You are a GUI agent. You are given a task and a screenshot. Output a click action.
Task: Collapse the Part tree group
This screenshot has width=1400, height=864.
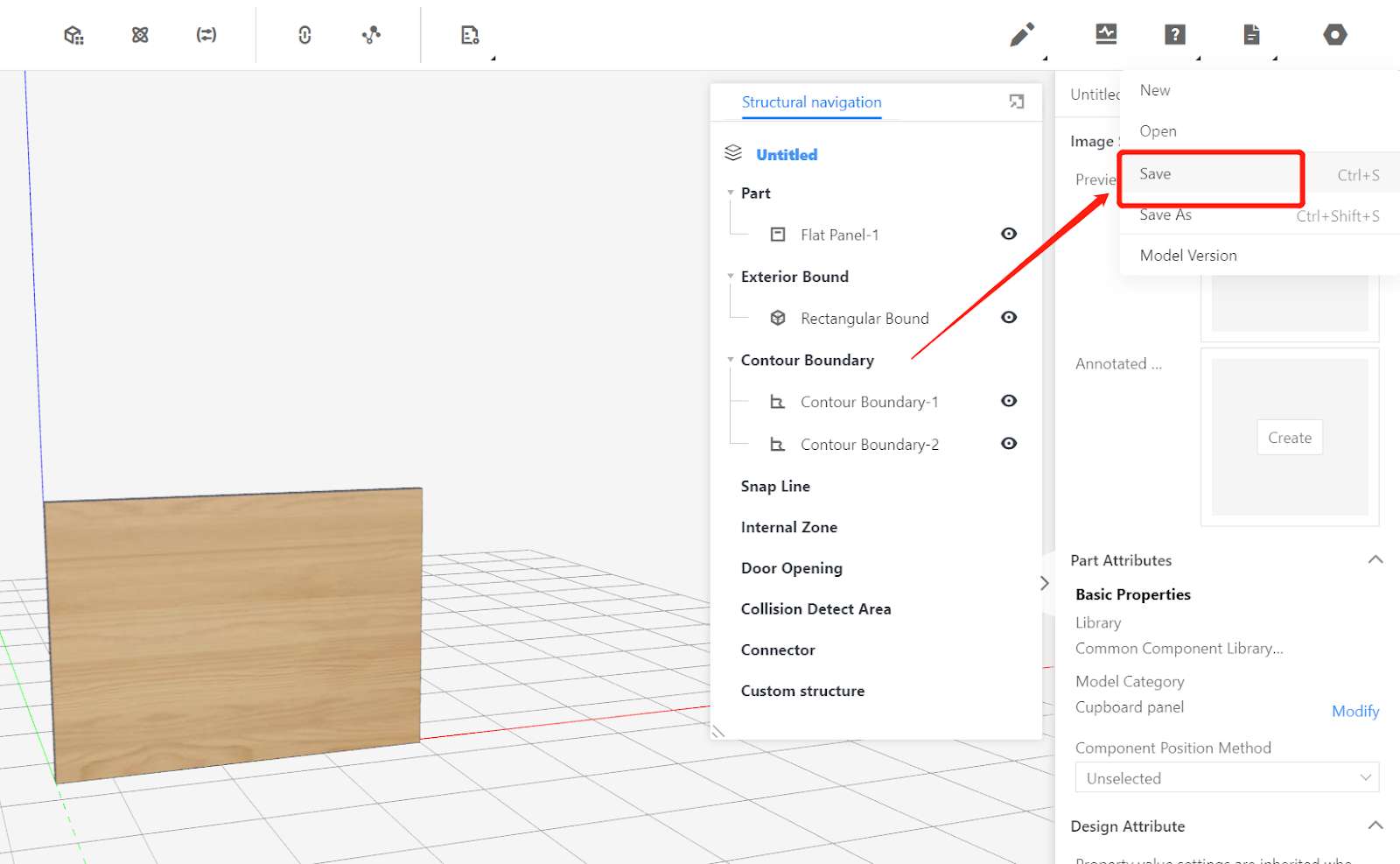731,193
